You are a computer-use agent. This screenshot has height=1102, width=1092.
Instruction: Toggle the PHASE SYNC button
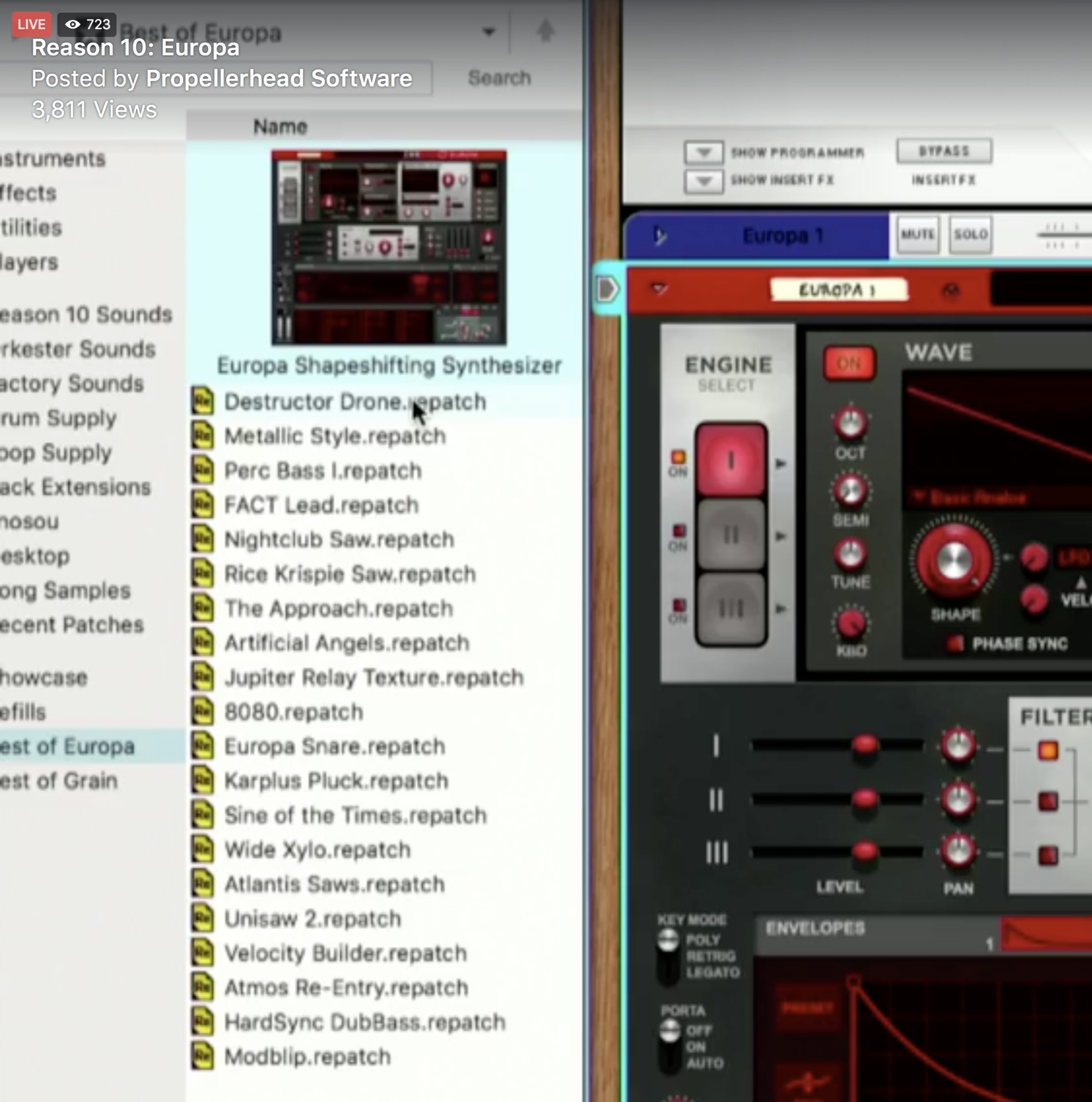(955, 643)
